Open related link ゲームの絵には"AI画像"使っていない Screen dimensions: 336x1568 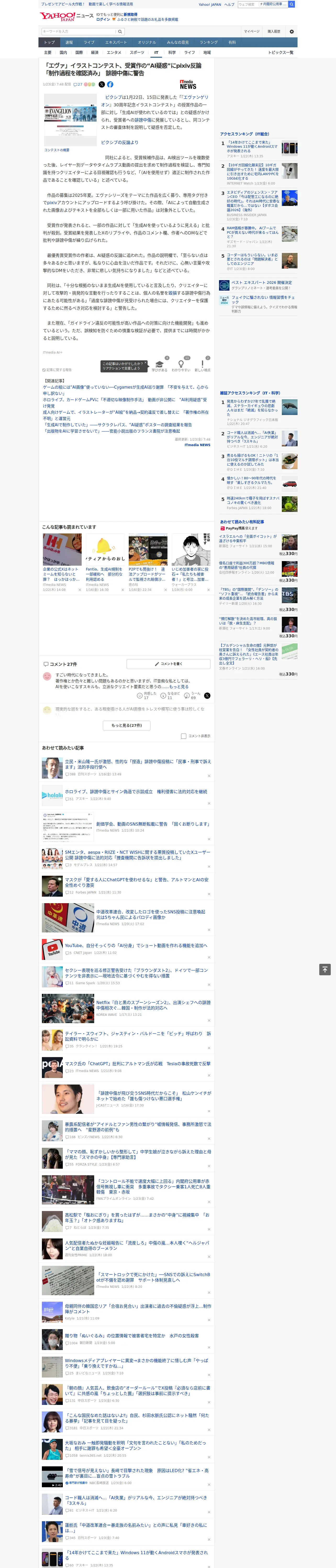point(125,390)
